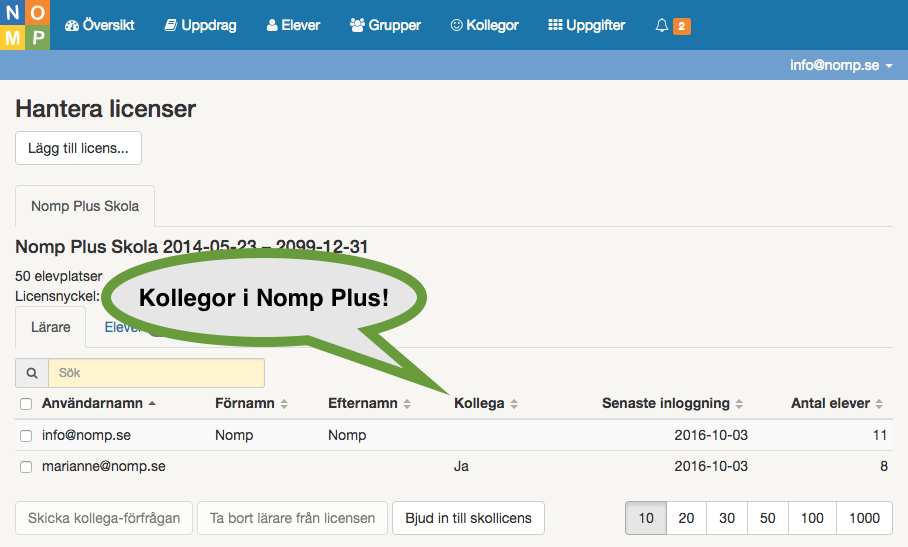Open the notifications bell icon
This screenshot has width=908, height=547.
tap(661, 25)
